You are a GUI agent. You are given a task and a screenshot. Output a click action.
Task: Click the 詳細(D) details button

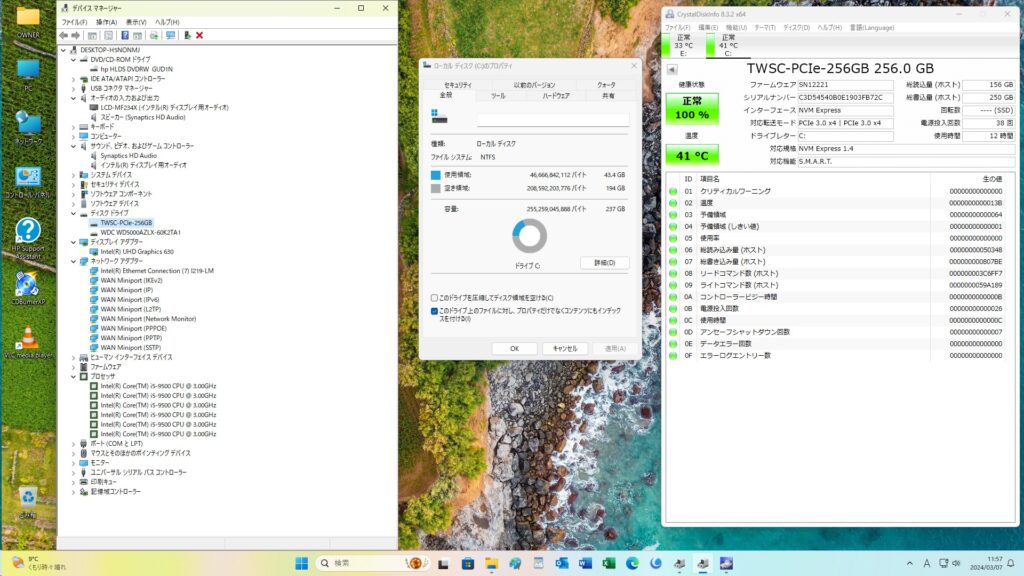(x=604, y=263)
